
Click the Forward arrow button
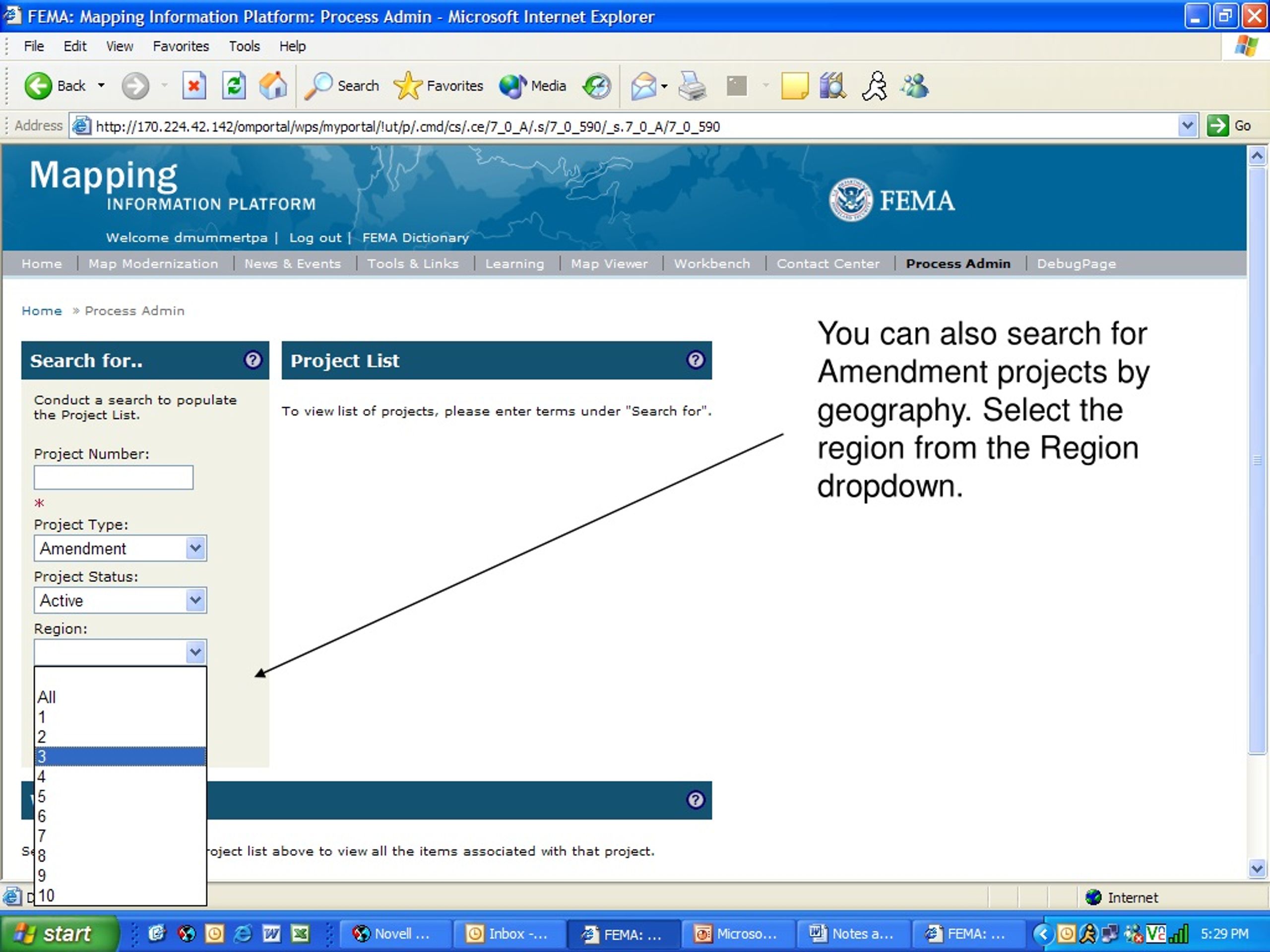click(x=135, y=86)
